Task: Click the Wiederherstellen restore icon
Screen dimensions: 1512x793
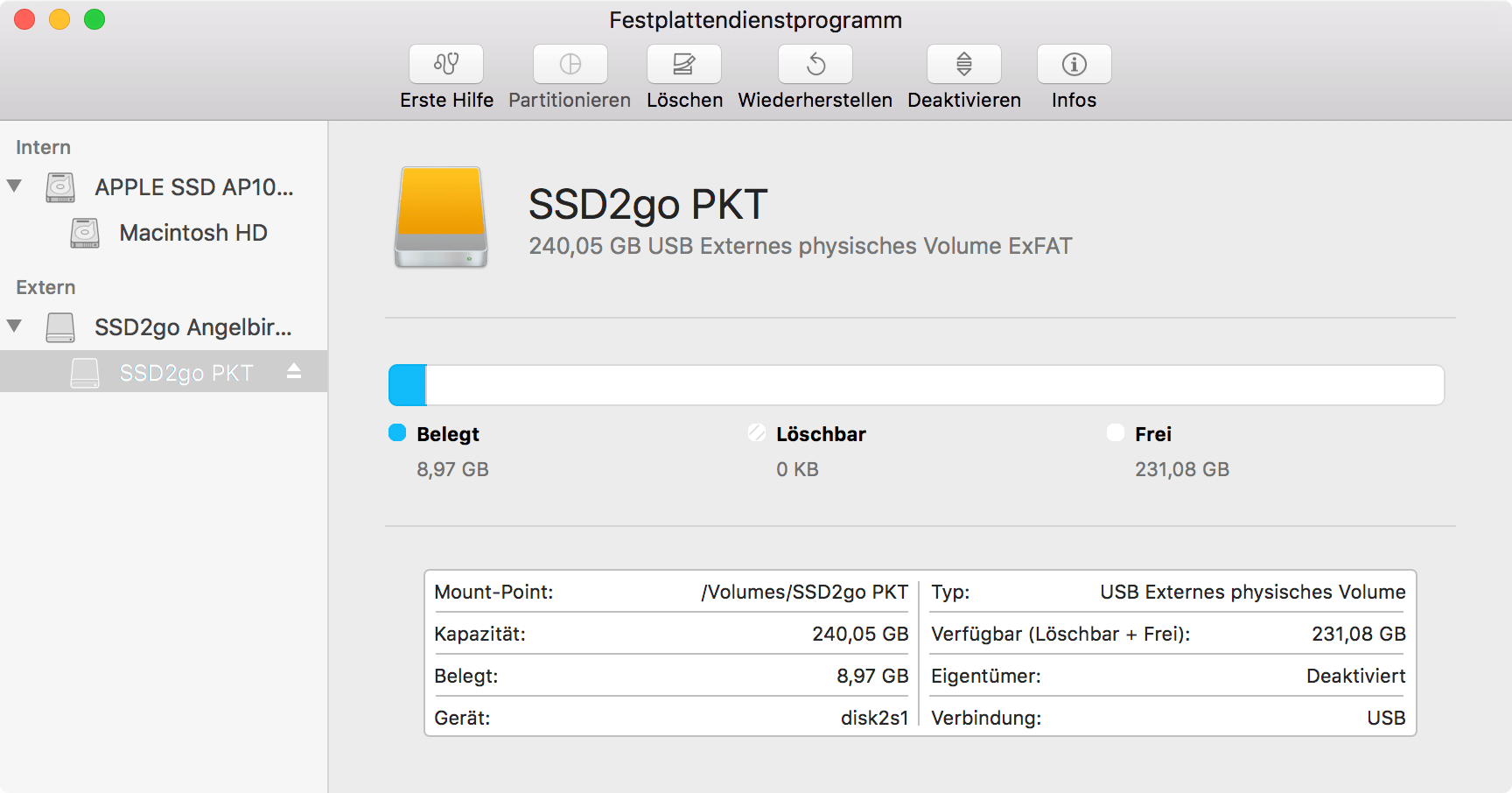Action: (815, 64)
